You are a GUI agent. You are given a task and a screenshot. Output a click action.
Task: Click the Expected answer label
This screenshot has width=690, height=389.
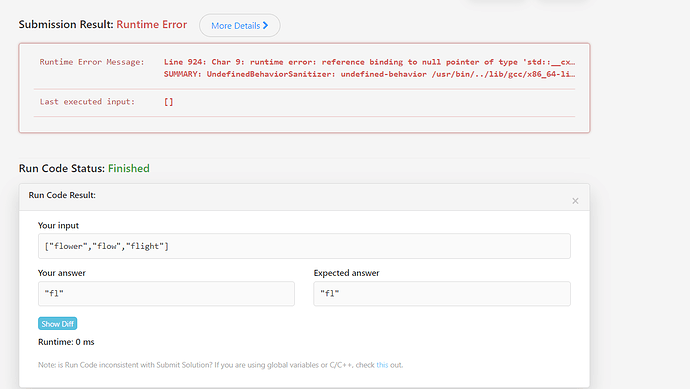346,273
